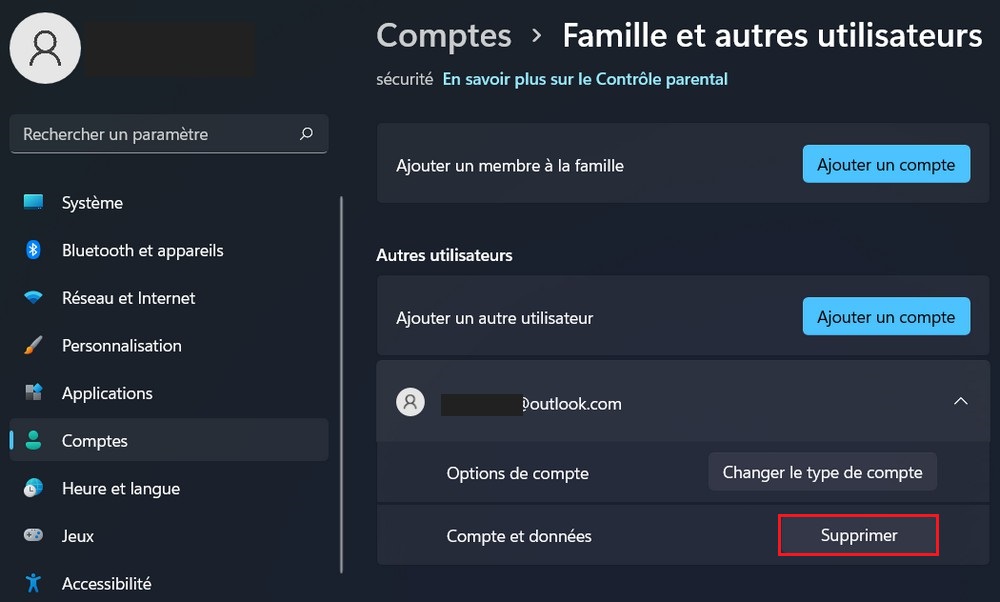Viewport: 1000px width, 602px height.
Task: Open the Contrôle parental help link
Action: [585, 79]
